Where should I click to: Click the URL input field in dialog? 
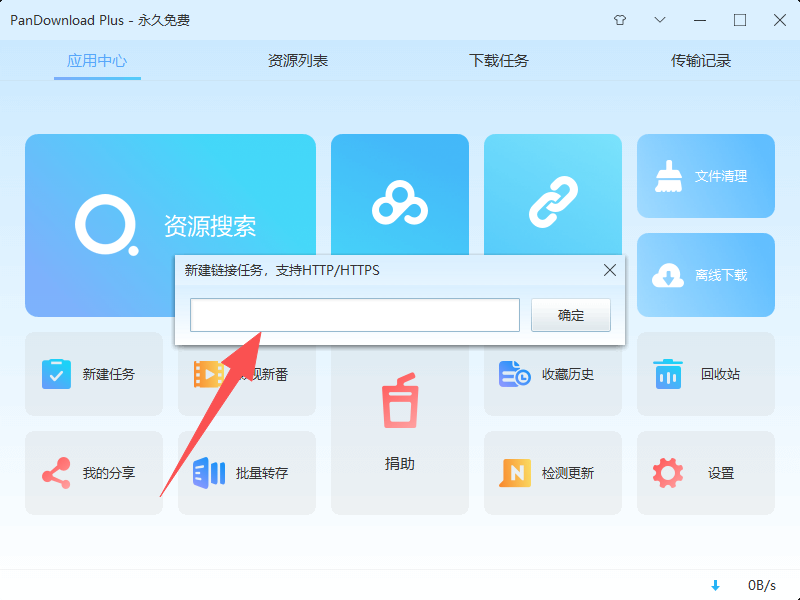click(354, 315)
